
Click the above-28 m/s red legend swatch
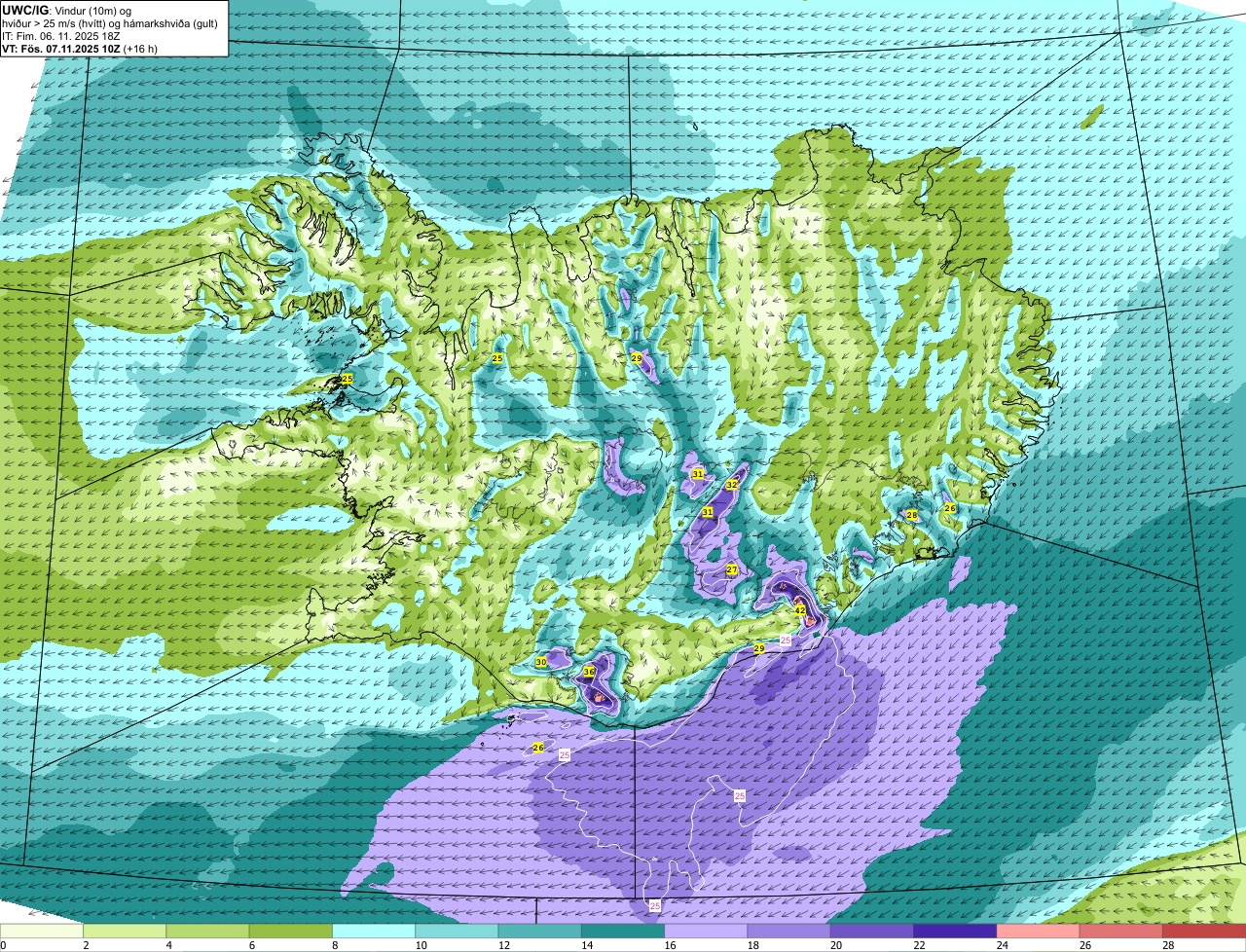tap(1204, 932)
